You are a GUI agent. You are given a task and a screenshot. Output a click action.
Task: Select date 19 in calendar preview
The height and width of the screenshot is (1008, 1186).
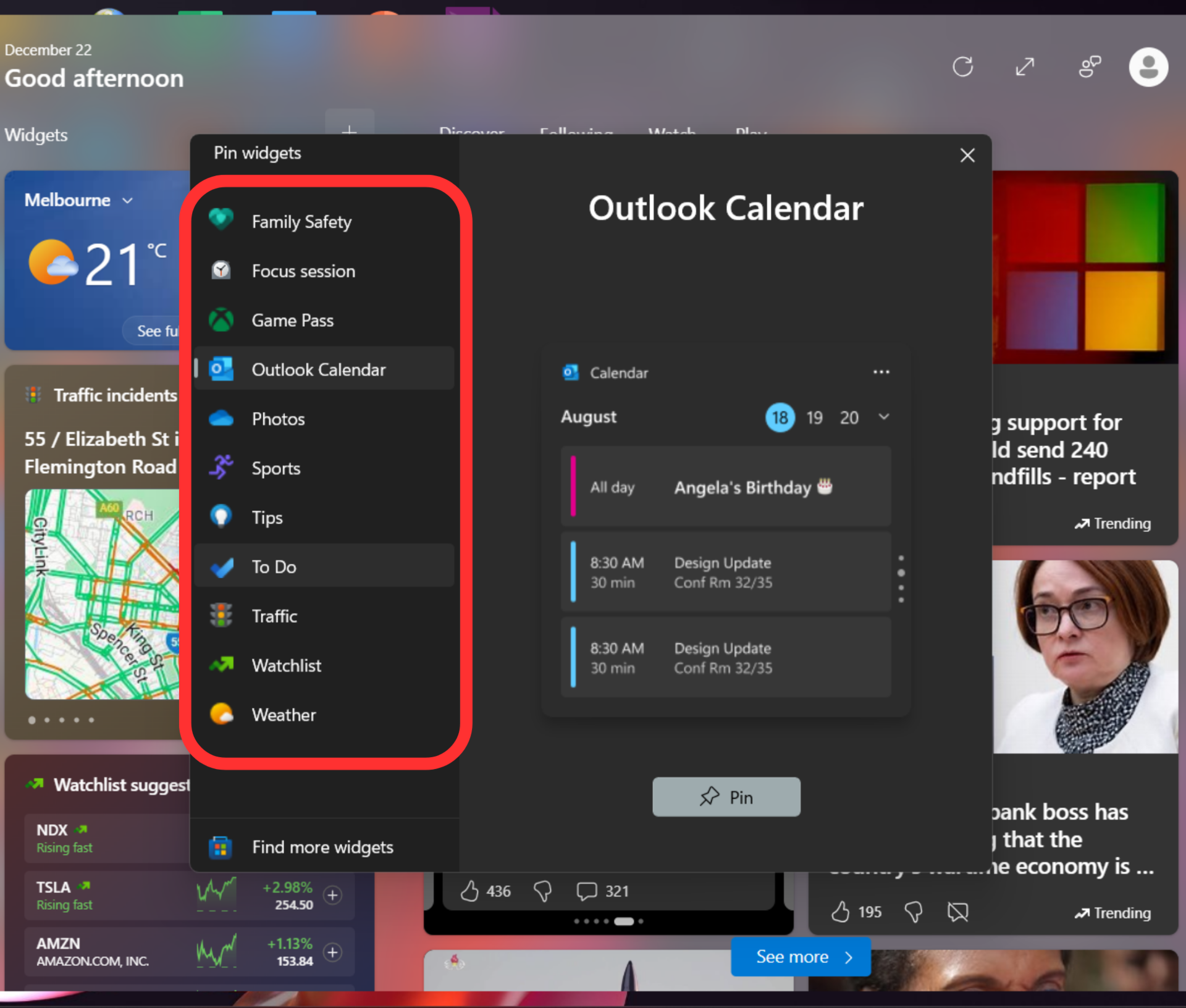click(x=814, y=418)
